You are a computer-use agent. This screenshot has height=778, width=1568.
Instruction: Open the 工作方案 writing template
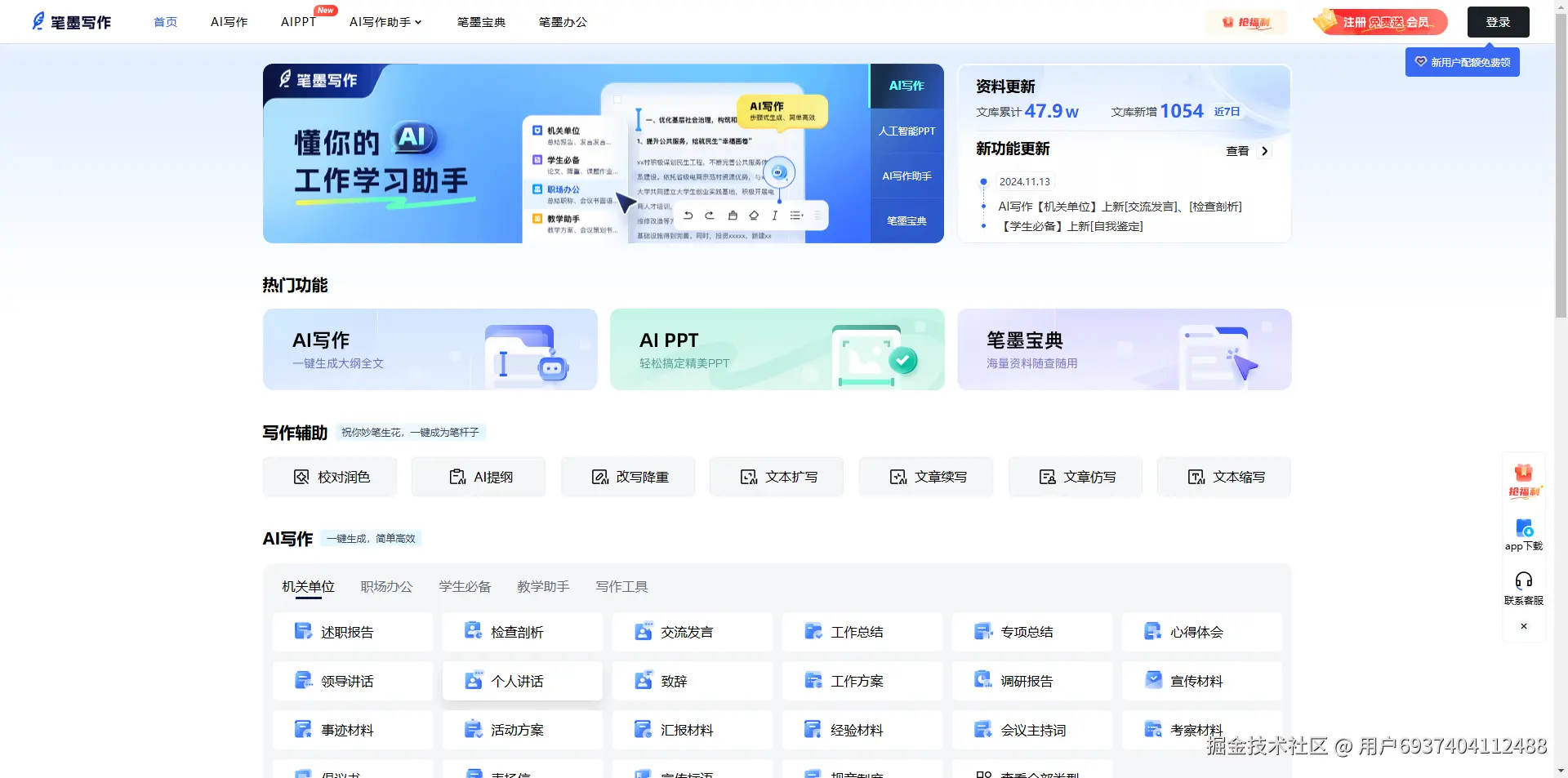point(862,681)
